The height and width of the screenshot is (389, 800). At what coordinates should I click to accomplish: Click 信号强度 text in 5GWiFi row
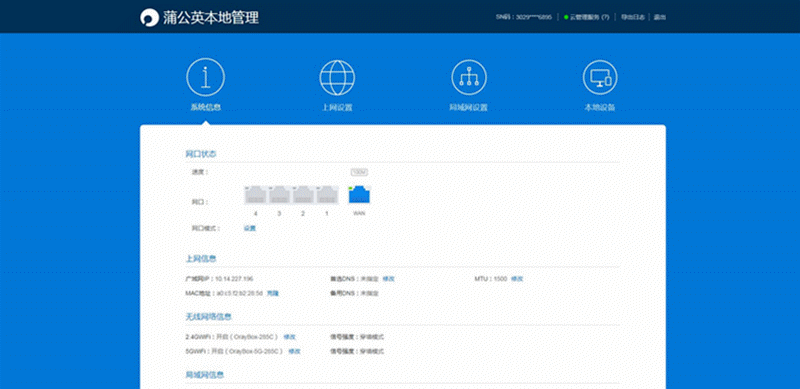point(357,351)
